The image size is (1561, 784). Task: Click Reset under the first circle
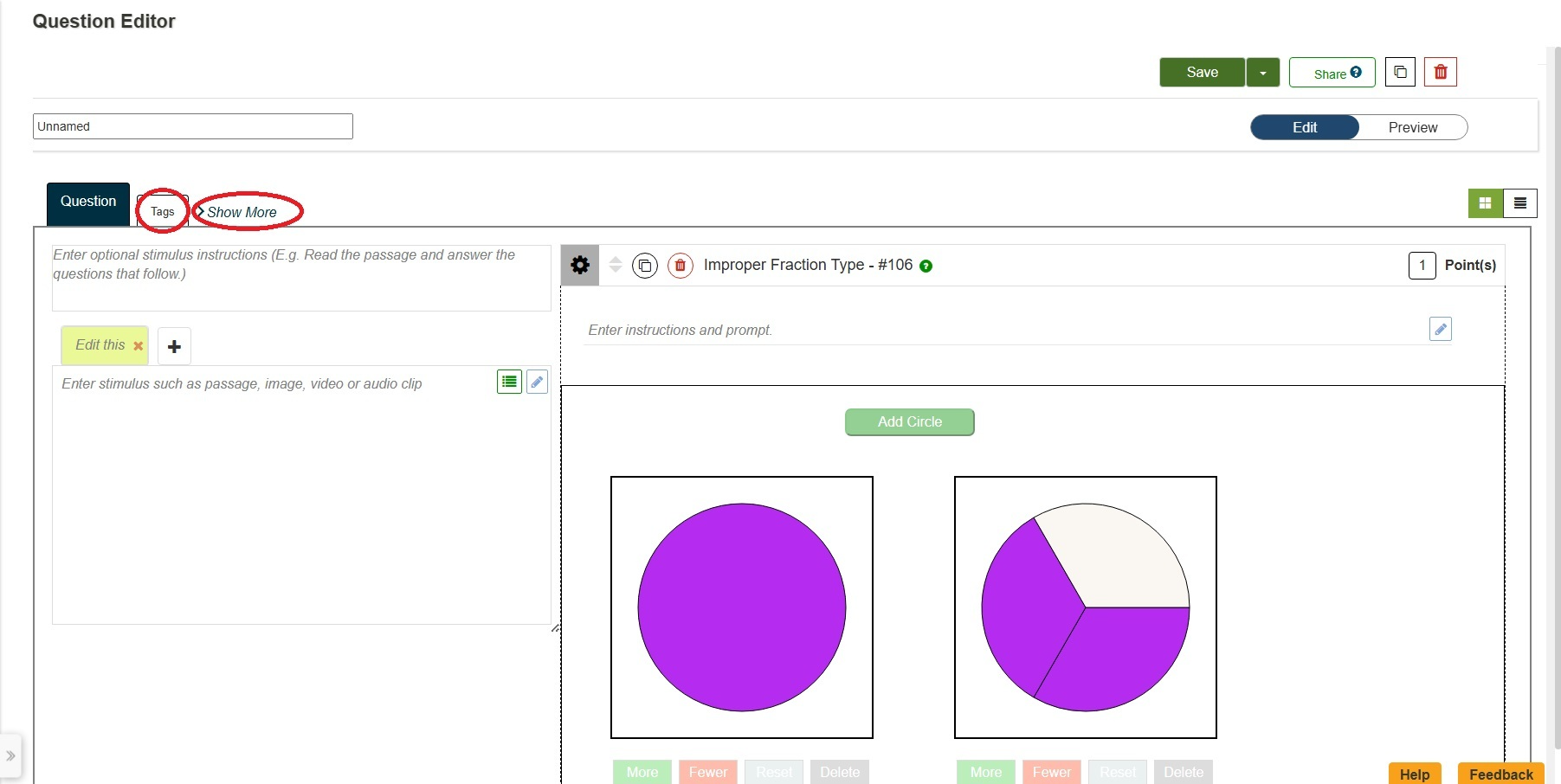click(774, 772)
